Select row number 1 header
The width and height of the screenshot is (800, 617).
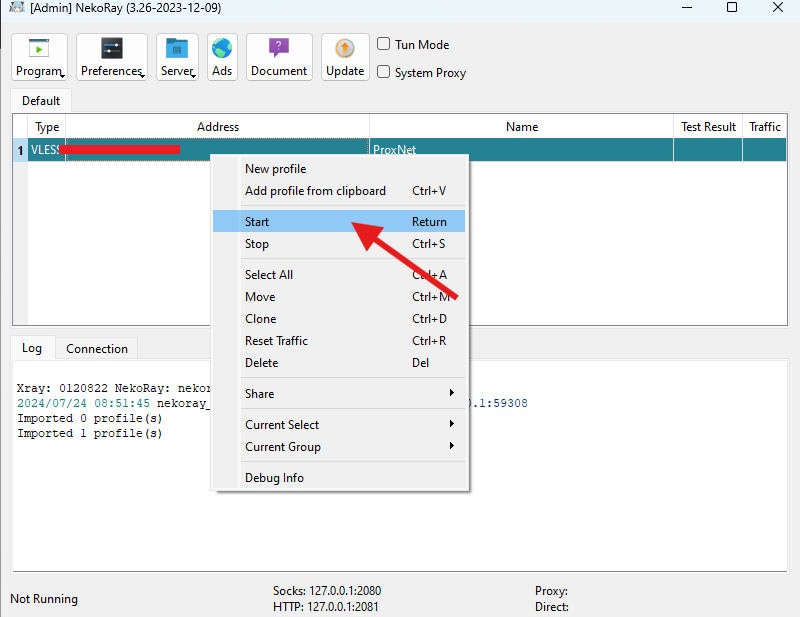tap(20, 150)
